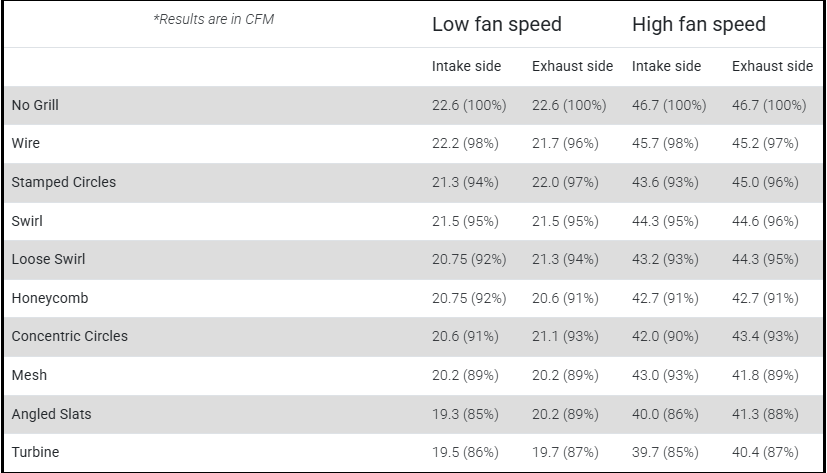The height and width of the screenshot is (473, 827).
Task: Select the Results are in CFM note
Action: 213,20
